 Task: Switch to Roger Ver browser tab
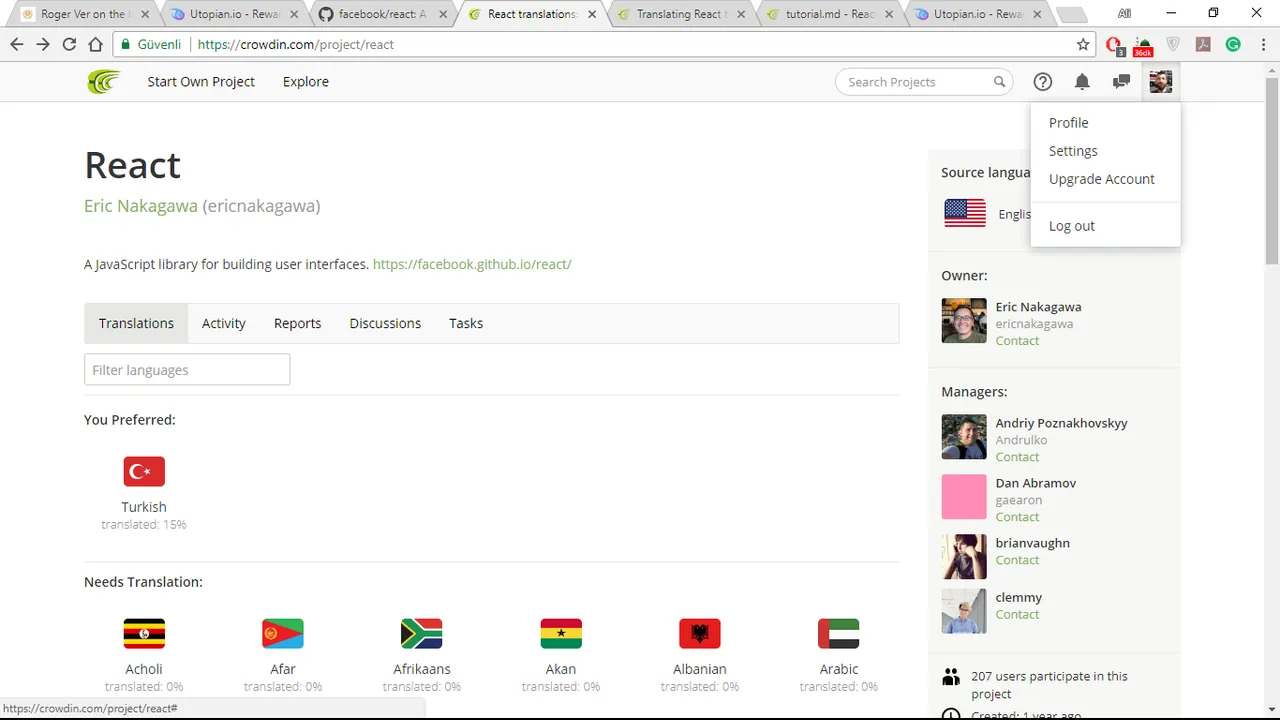coord(83,14)
